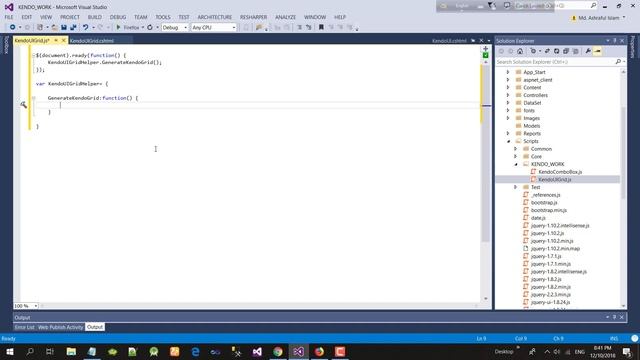The height and width of the screenshot is (360, 640).
Task: Click the feedback speech bubble icon
Action: (x=507, y=6)
